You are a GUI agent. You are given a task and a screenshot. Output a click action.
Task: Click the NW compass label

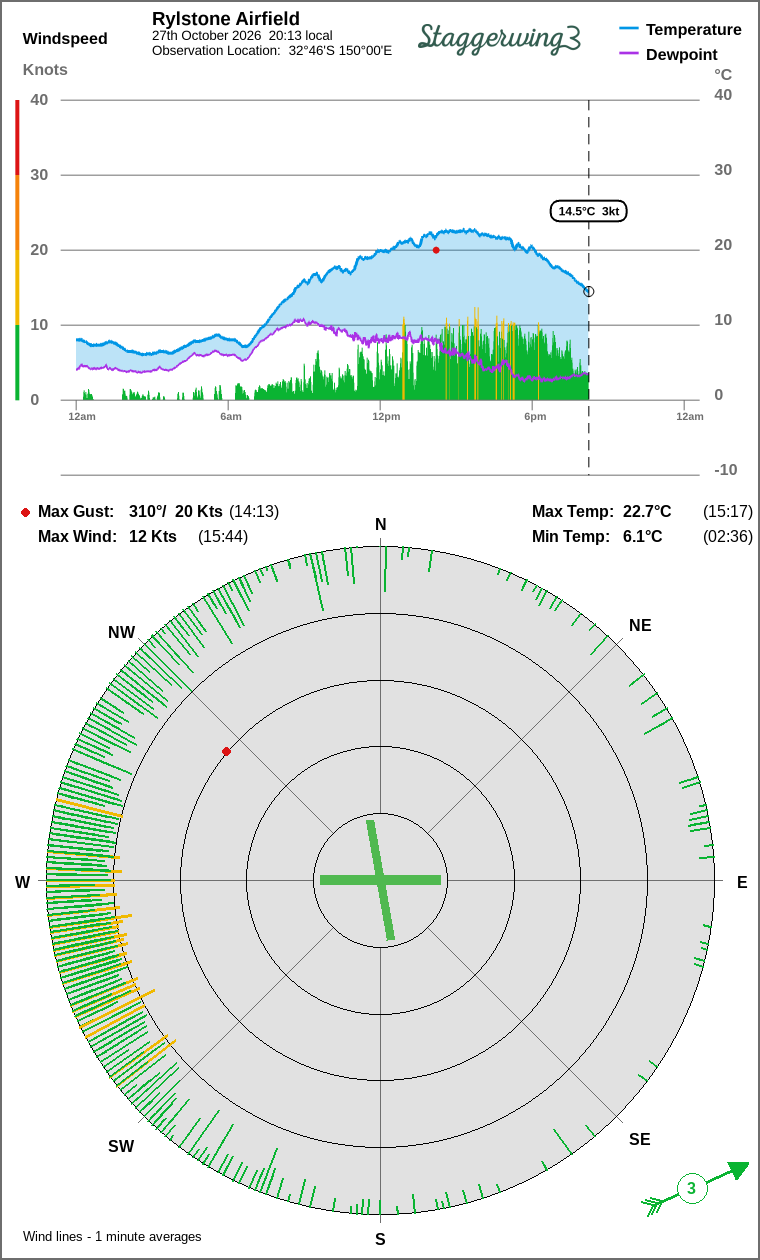[x=121, y=632]
